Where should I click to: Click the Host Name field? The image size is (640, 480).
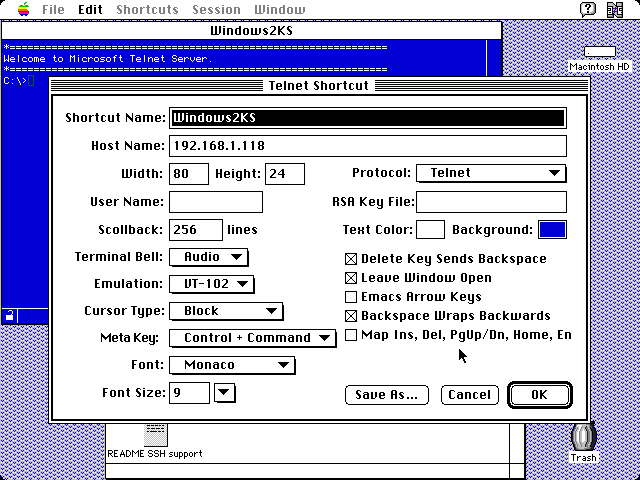[368, 146]
